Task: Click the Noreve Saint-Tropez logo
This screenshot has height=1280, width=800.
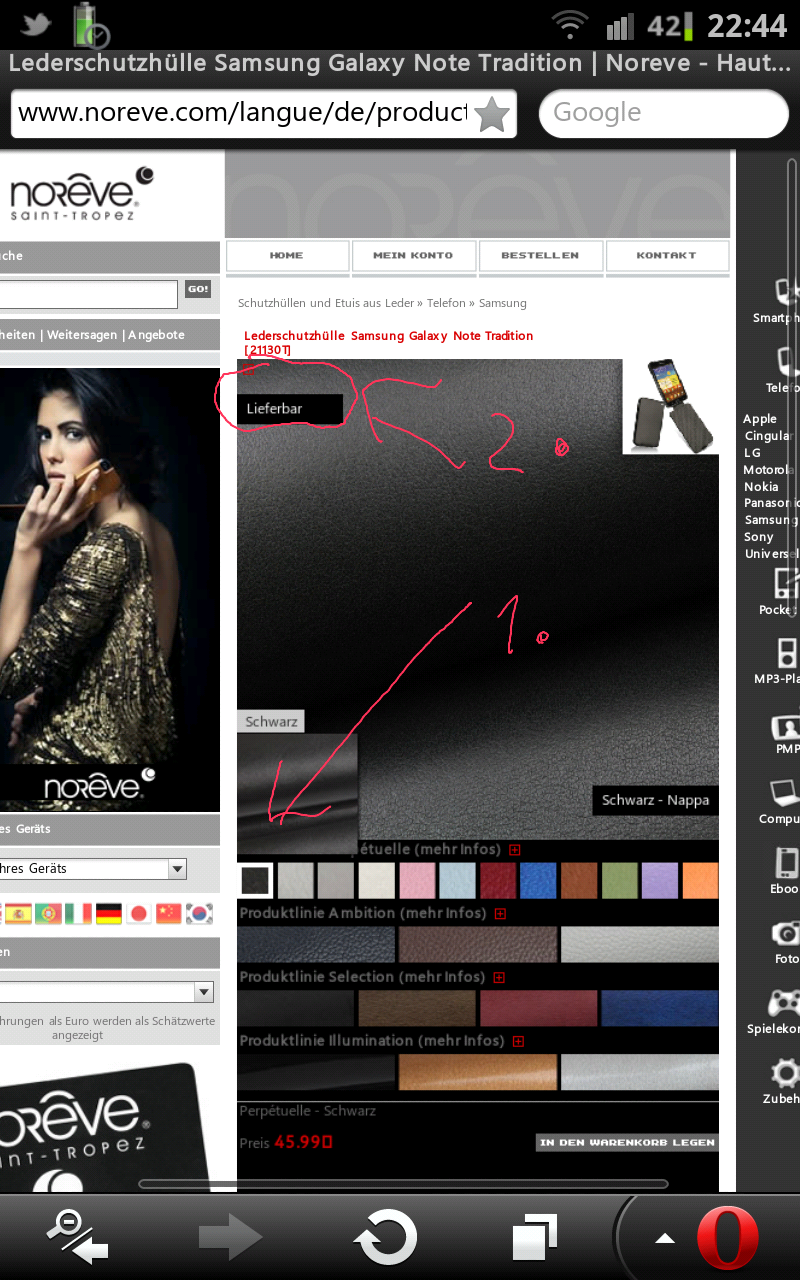Action: click(82, 194)
